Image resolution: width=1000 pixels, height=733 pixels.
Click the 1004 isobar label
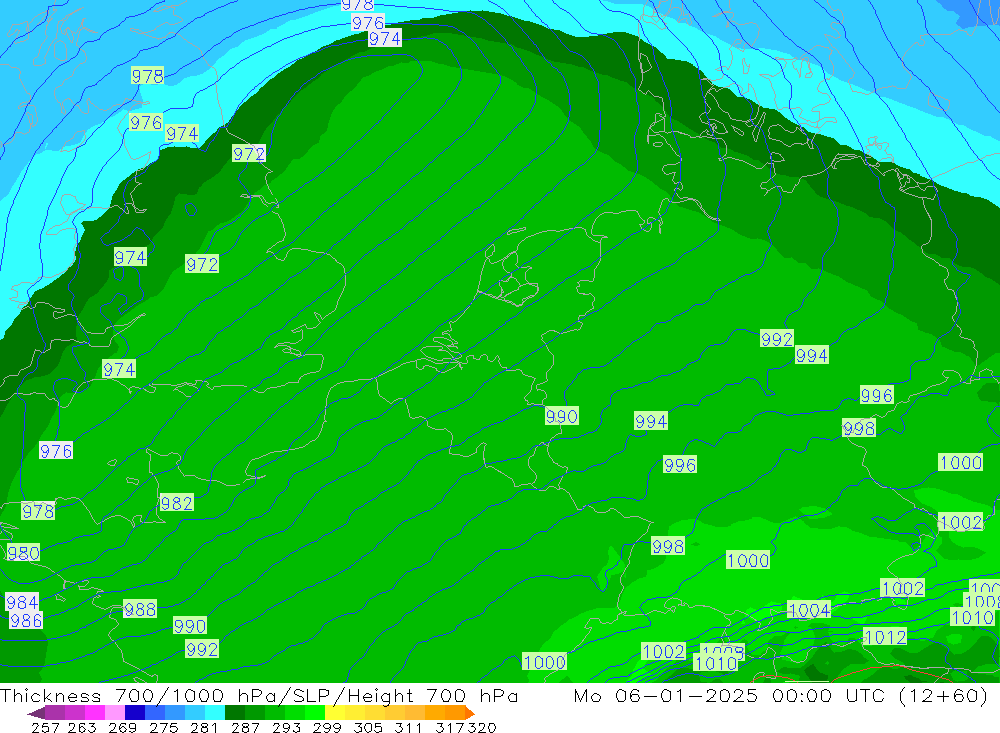(809, 610)
